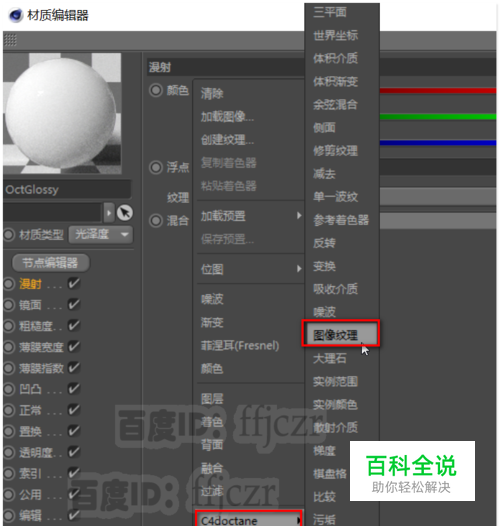500x526 pixels.
Task: Click the 节点编辑器 button
Action: click(51, 263)
